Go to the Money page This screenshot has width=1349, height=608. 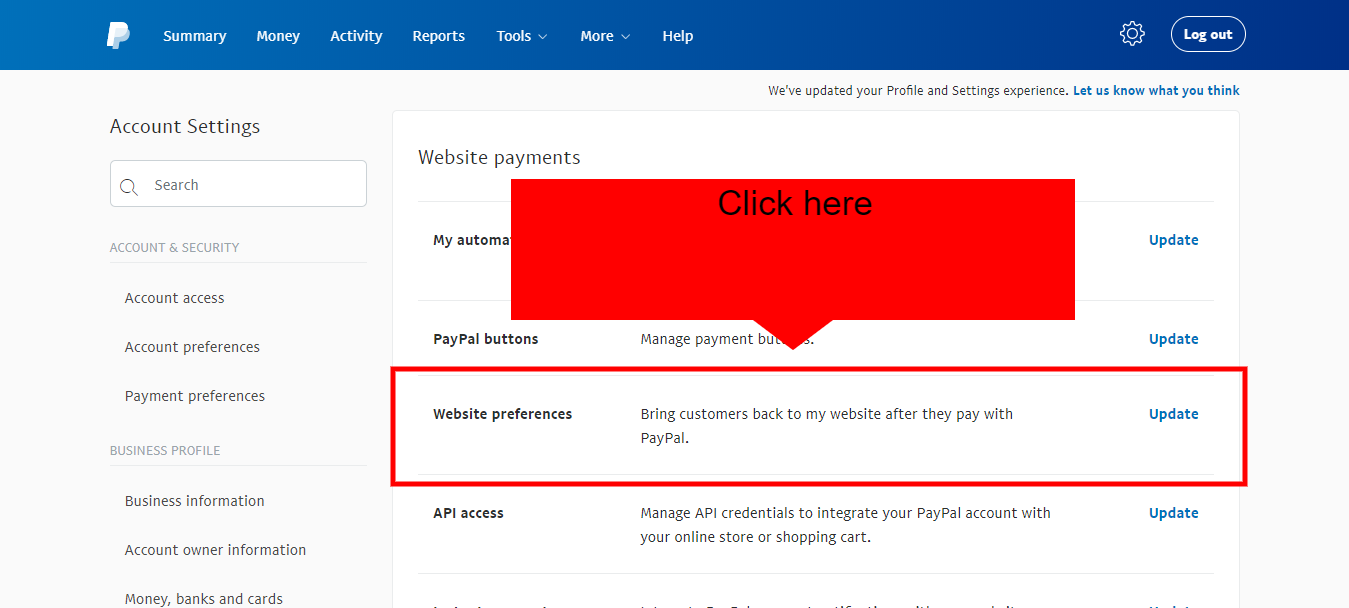click(278, 36)
